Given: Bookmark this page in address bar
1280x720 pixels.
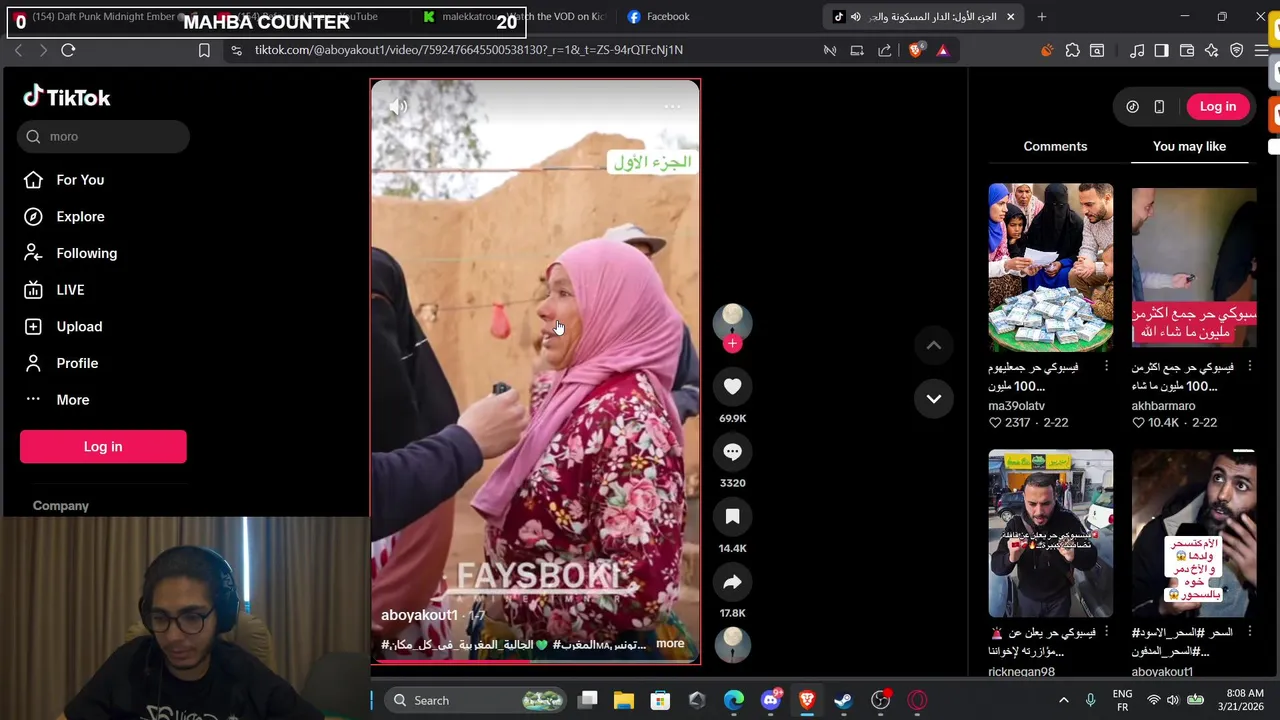Looking at the screenshot, I should 204,50.
